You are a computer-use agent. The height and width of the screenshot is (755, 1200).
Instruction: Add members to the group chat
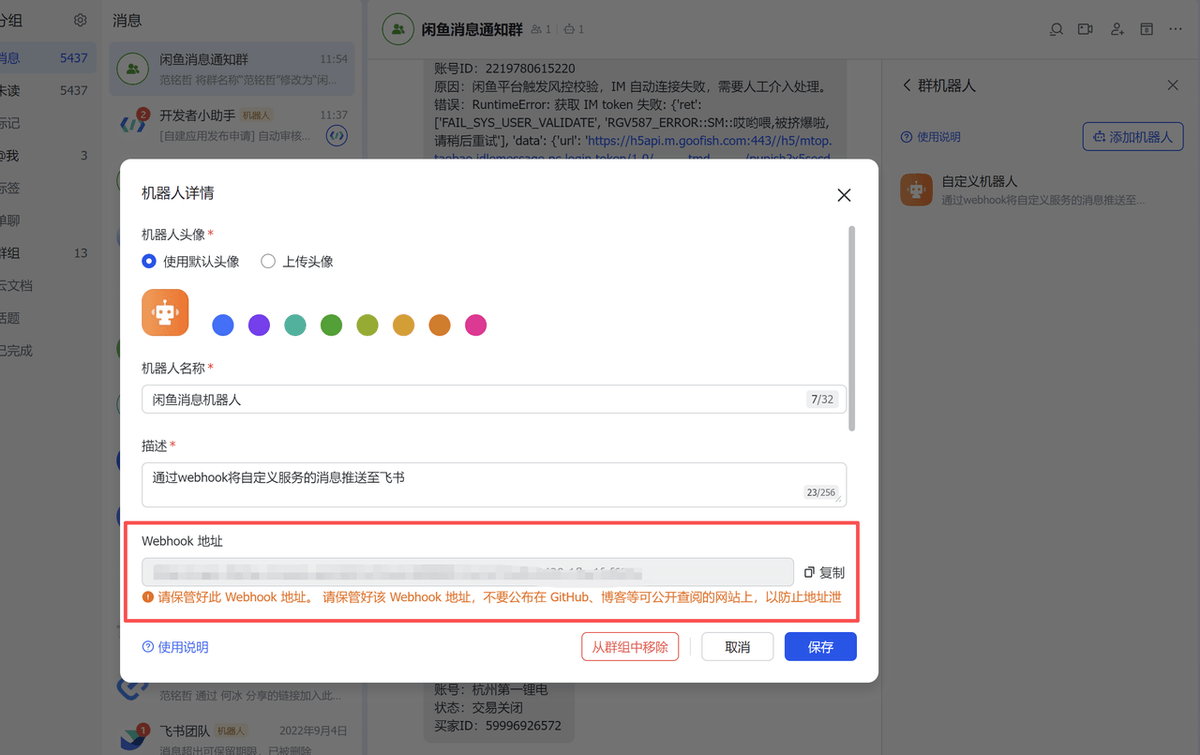pos(1118,29)
